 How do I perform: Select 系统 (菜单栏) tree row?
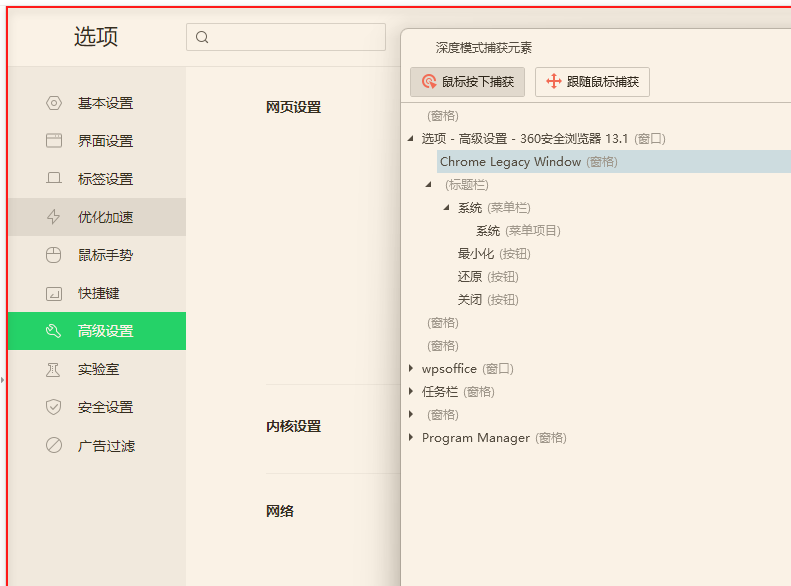pyautogui.click(x=494, y=208)
